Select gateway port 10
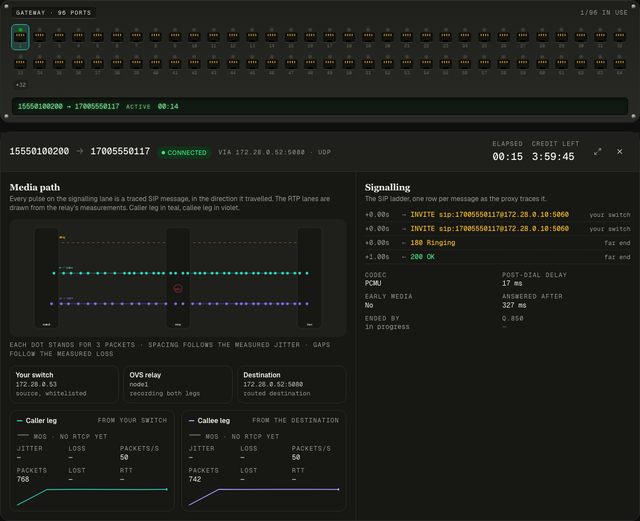Viewport: 640px width, 521px height. 194,37
